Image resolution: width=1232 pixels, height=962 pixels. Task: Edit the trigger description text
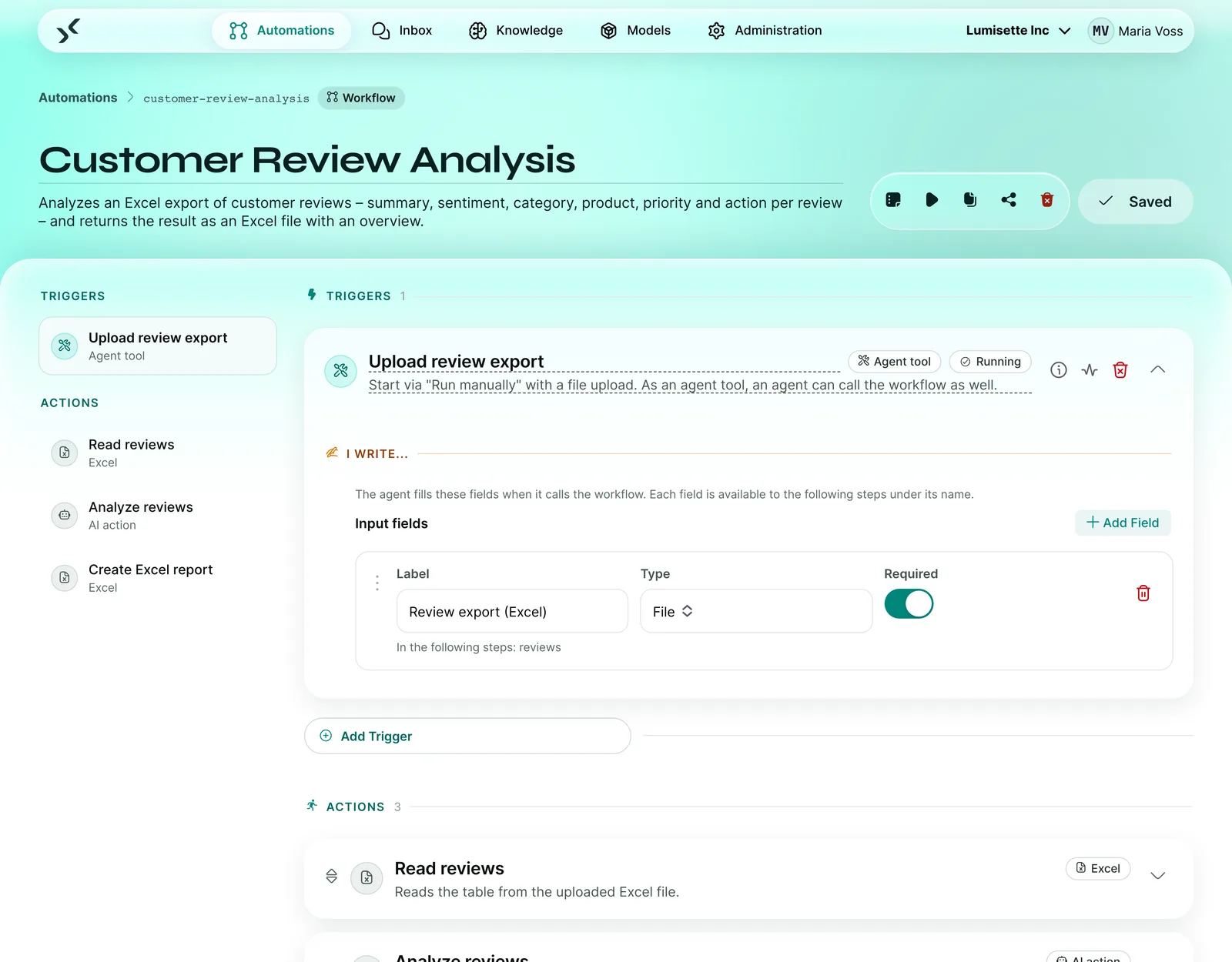[x=700, y=385]
